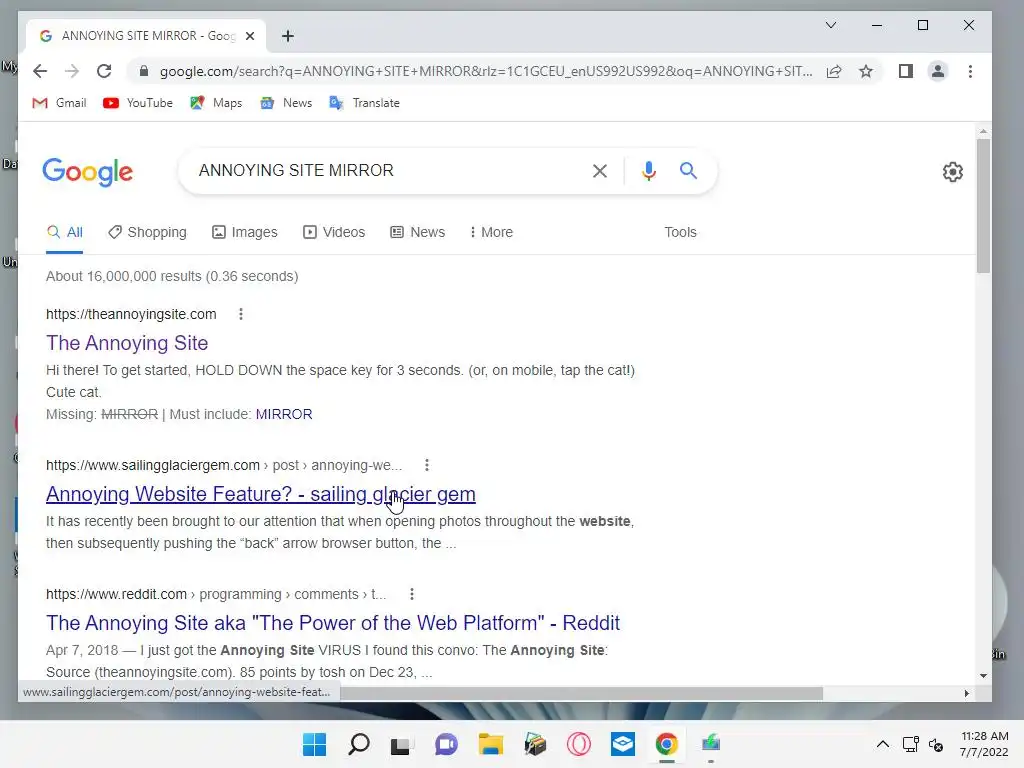Open Annoying Website Feature sailing glacier gem
Viewport: 1024px width, 768px height.
[x=261, y=494]
